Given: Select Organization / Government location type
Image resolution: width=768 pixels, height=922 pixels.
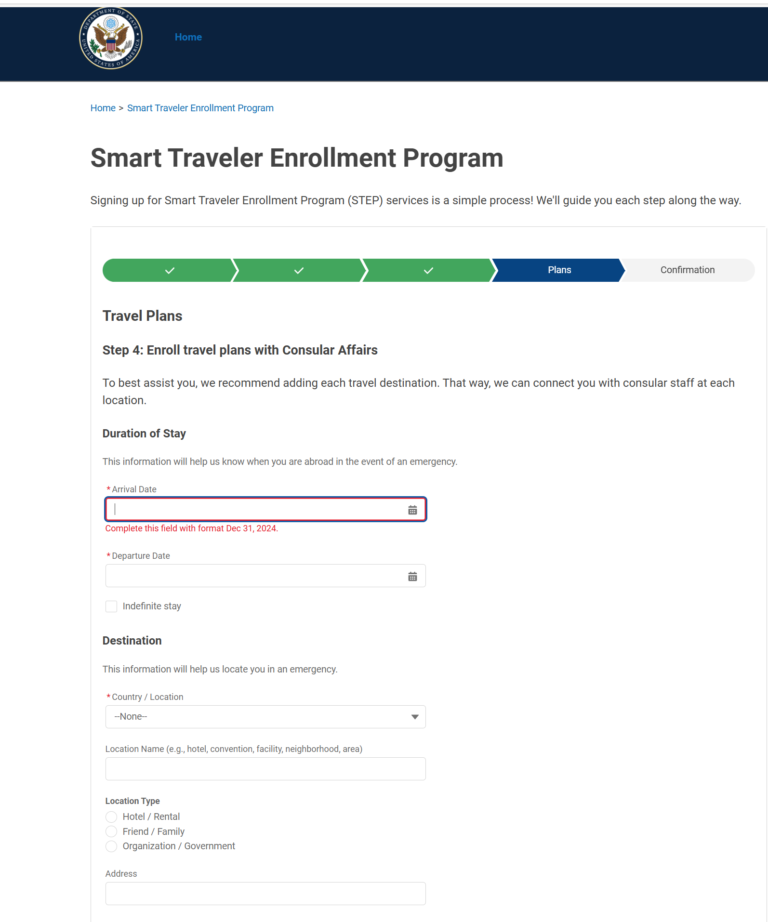Looking at the screenshot, I should tap(111, 846).
